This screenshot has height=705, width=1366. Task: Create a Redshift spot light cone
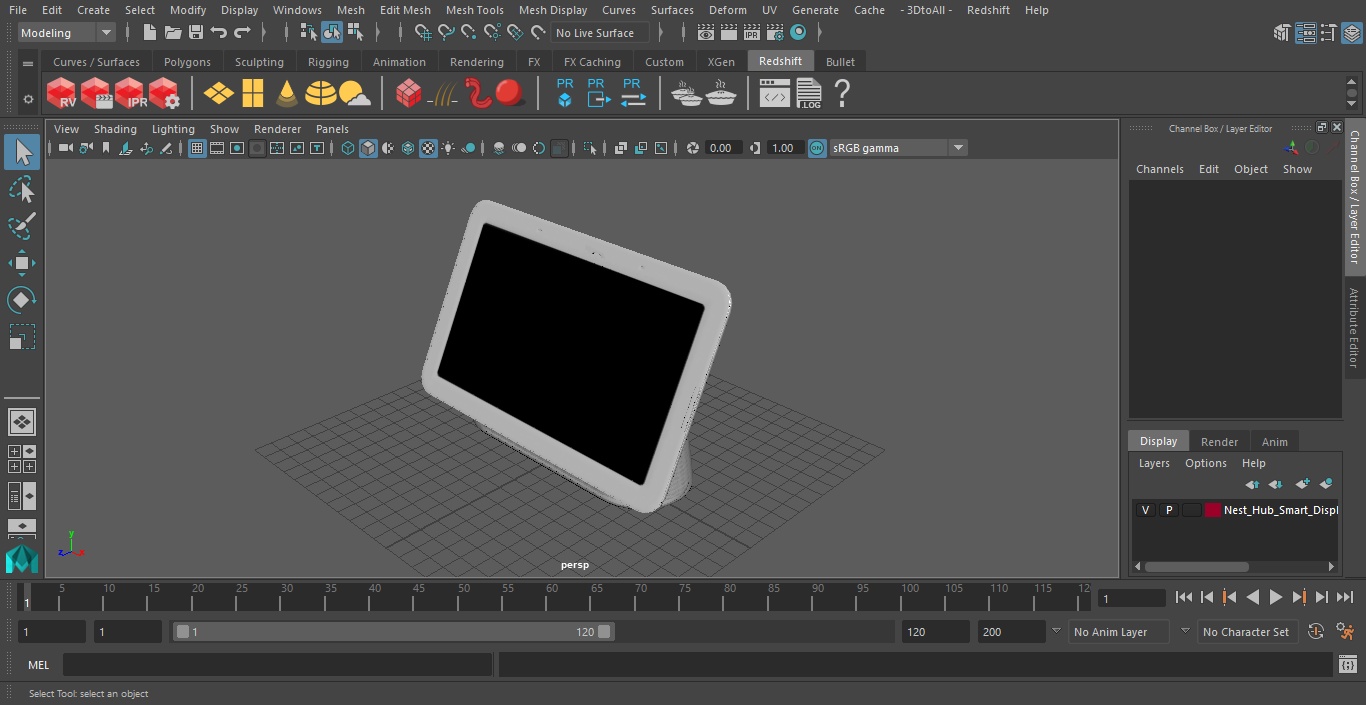point(287,94)
